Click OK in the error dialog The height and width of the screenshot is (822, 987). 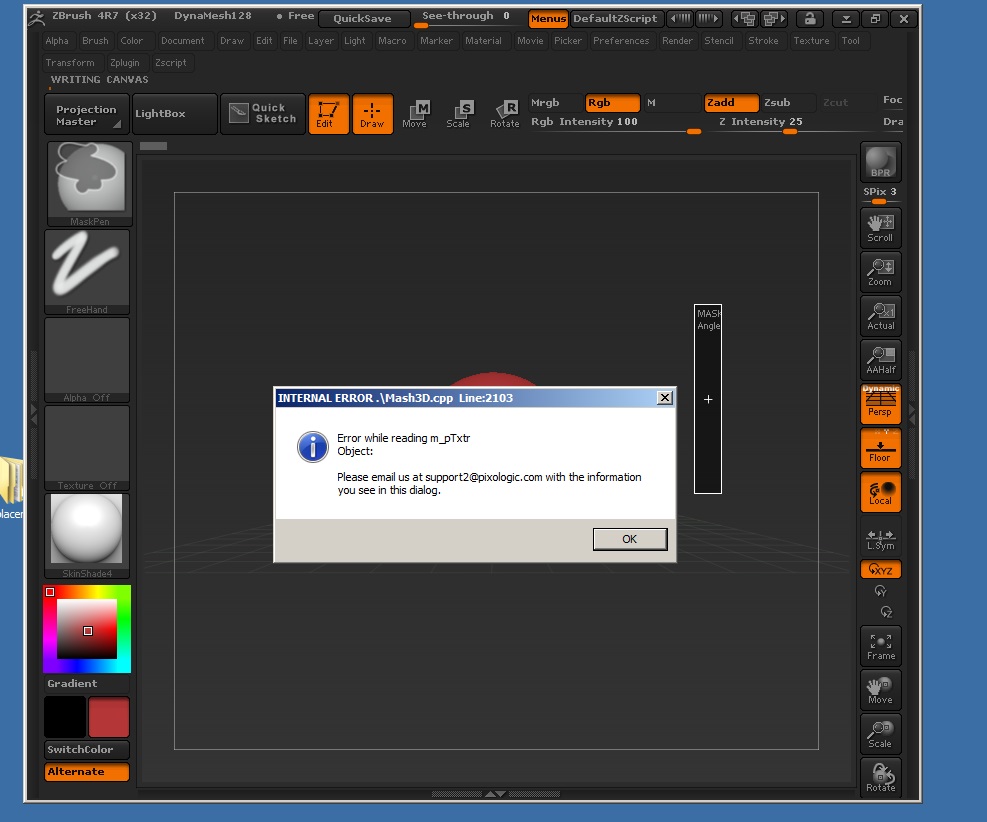(x=630, y=539)
